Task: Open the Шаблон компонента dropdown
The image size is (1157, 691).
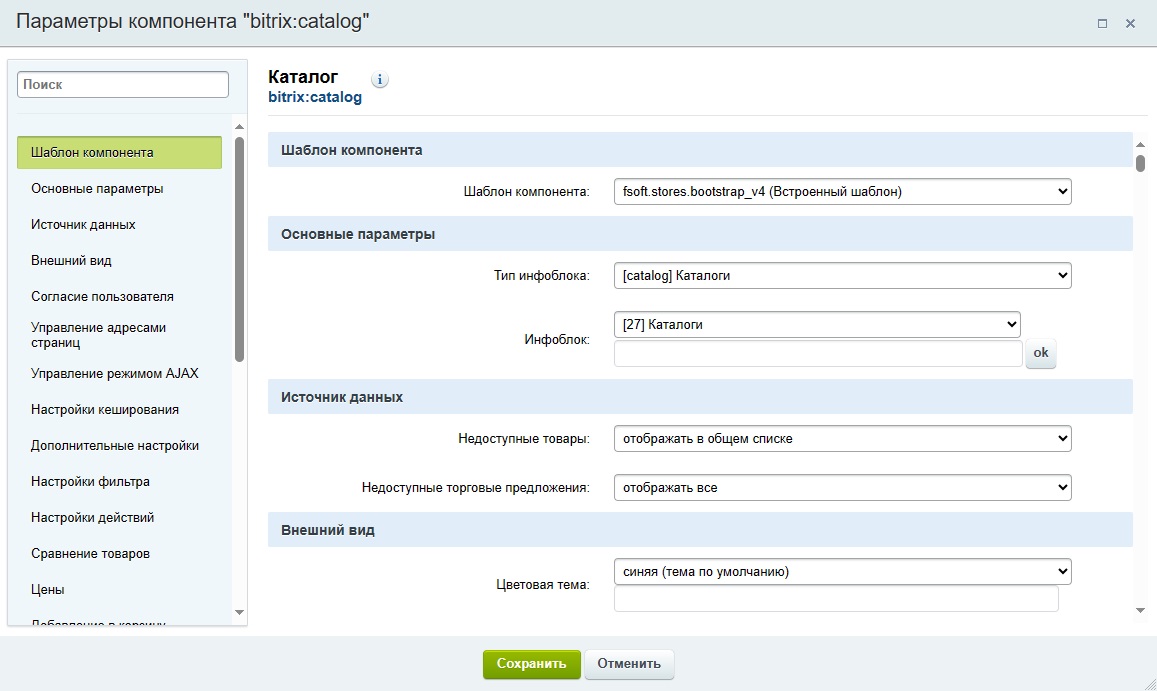Action: [841, 191]
